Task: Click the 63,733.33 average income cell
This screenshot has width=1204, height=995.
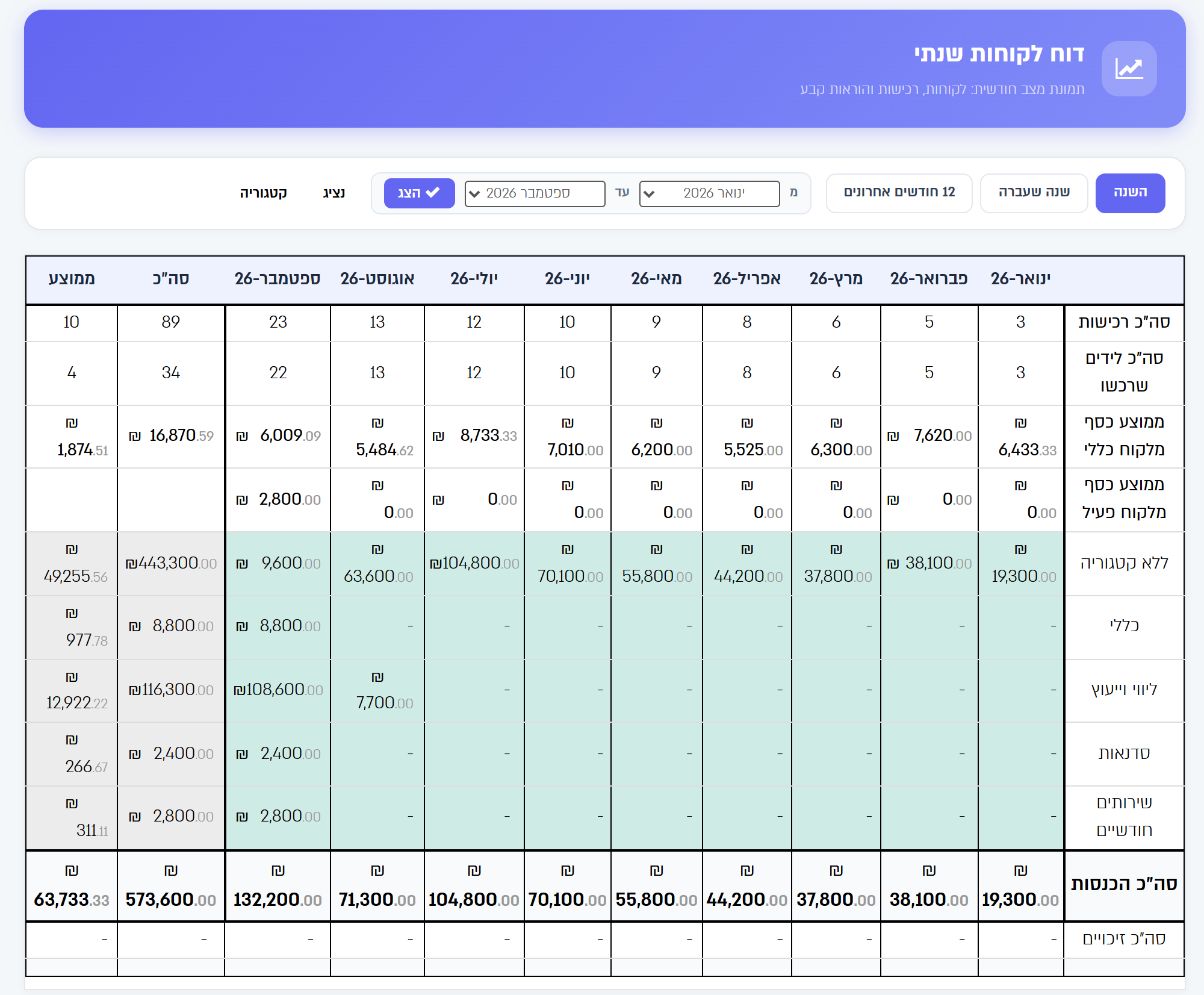Action: pyautogui.click(x=72, y=885)
